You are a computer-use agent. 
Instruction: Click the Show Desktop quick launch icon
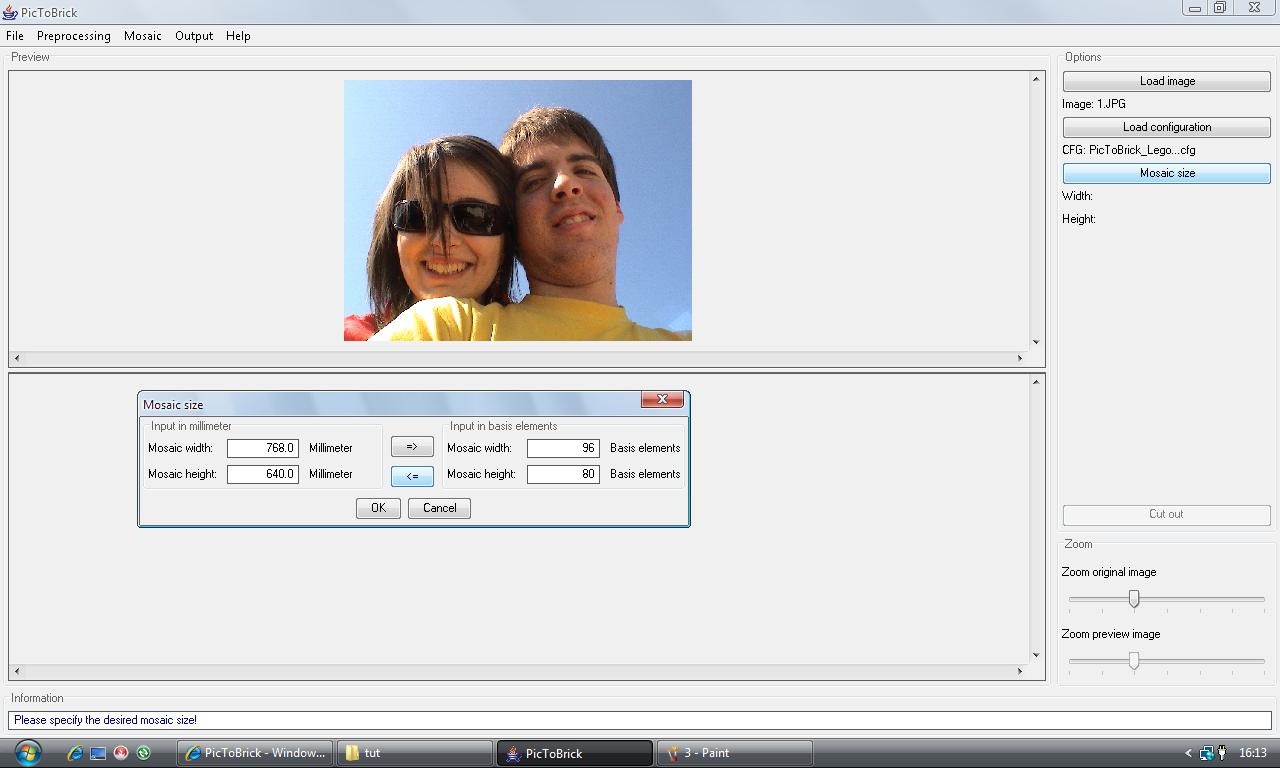[x=98, y=753]
